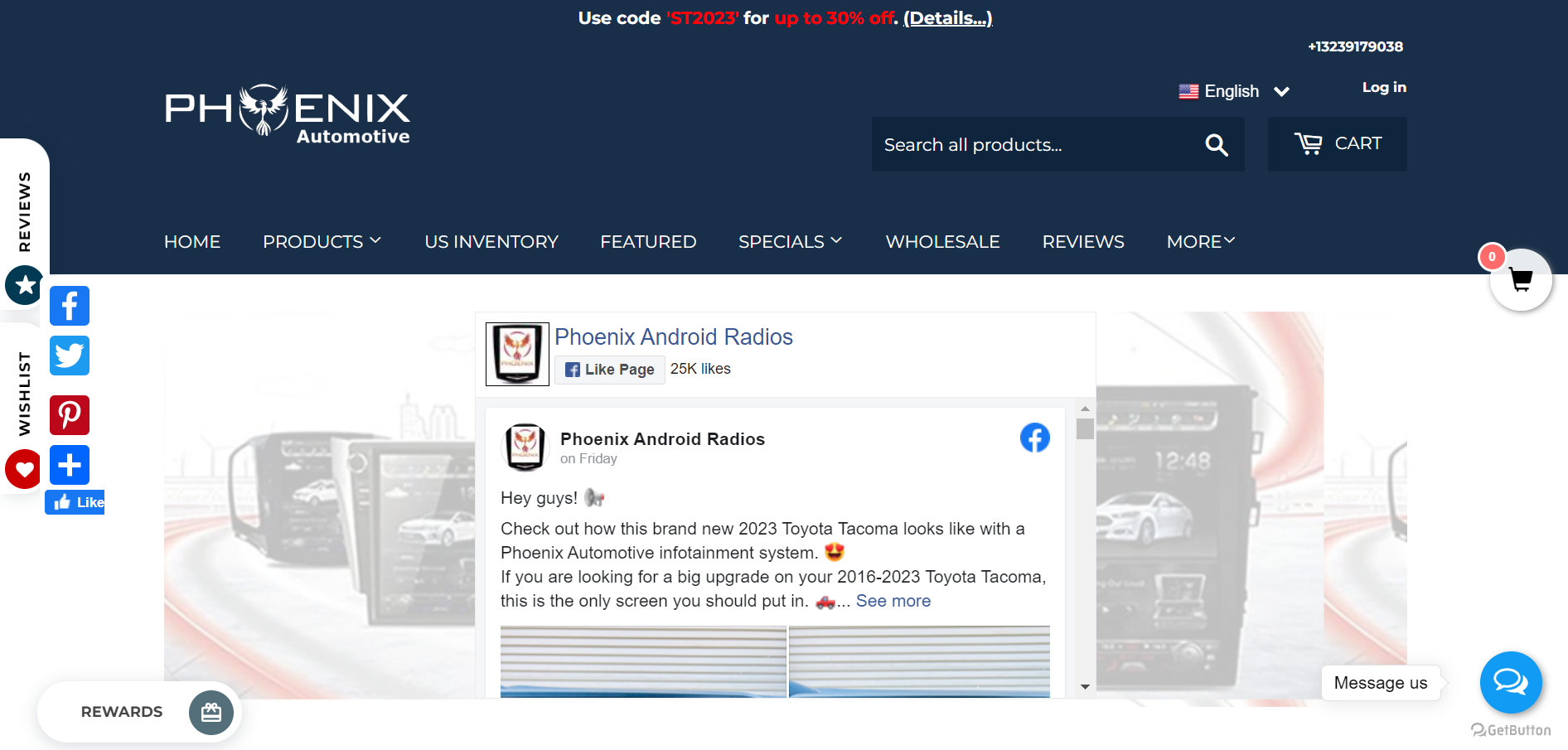The image size is (1568, 750).
Task: Click the Message us label
Action: [1381, 683]
